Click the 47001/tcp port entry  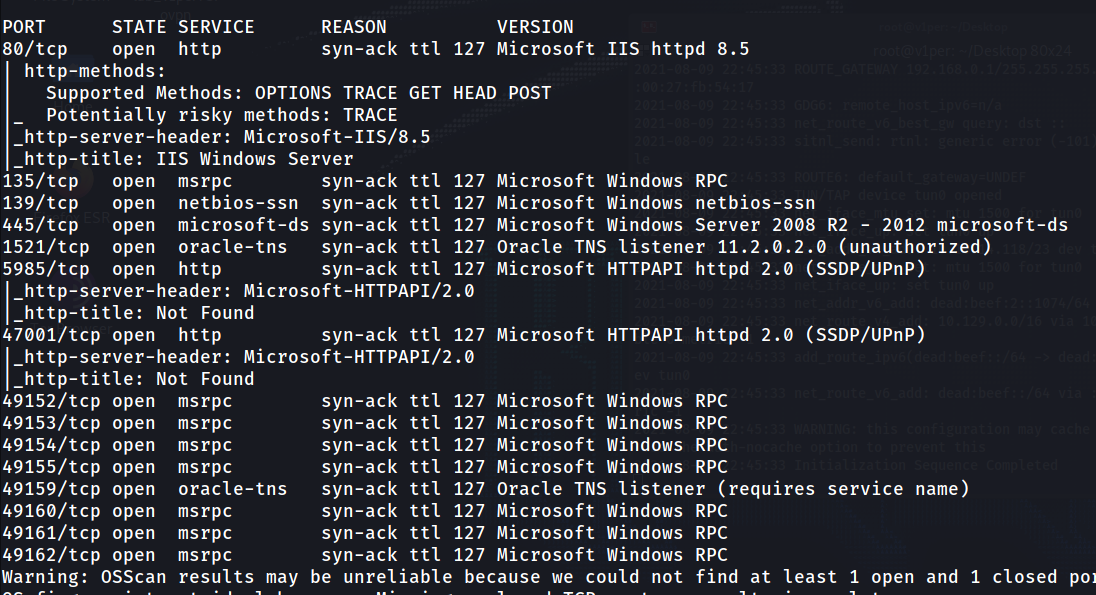click(51, 336)
